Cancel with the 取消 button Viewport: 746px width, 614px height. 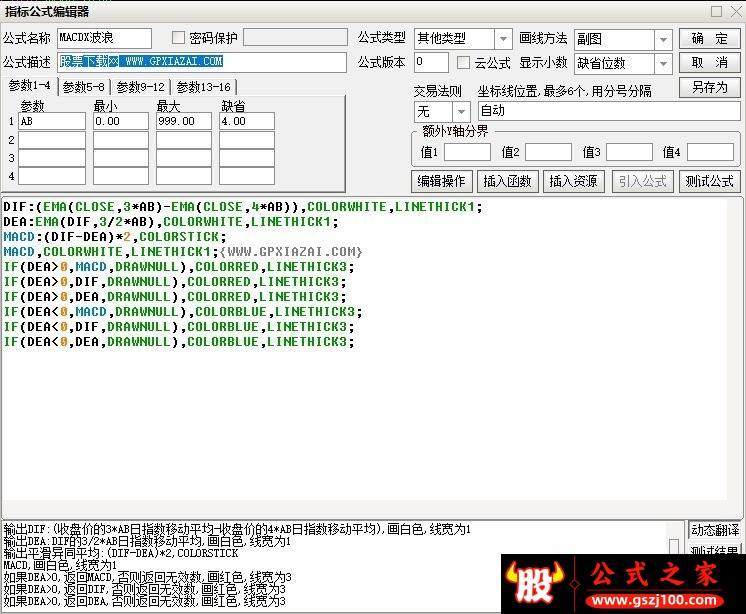[709, 62]
